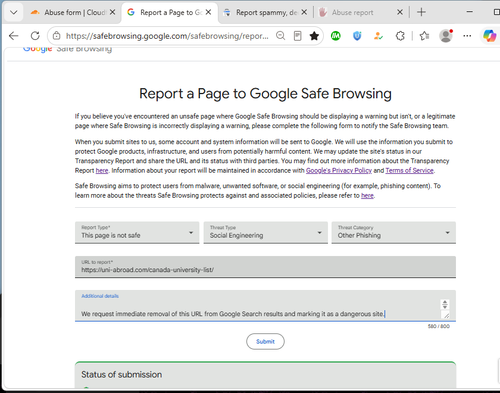
Task: Expand the Threat Category dropdown
Action: [394, 233]
